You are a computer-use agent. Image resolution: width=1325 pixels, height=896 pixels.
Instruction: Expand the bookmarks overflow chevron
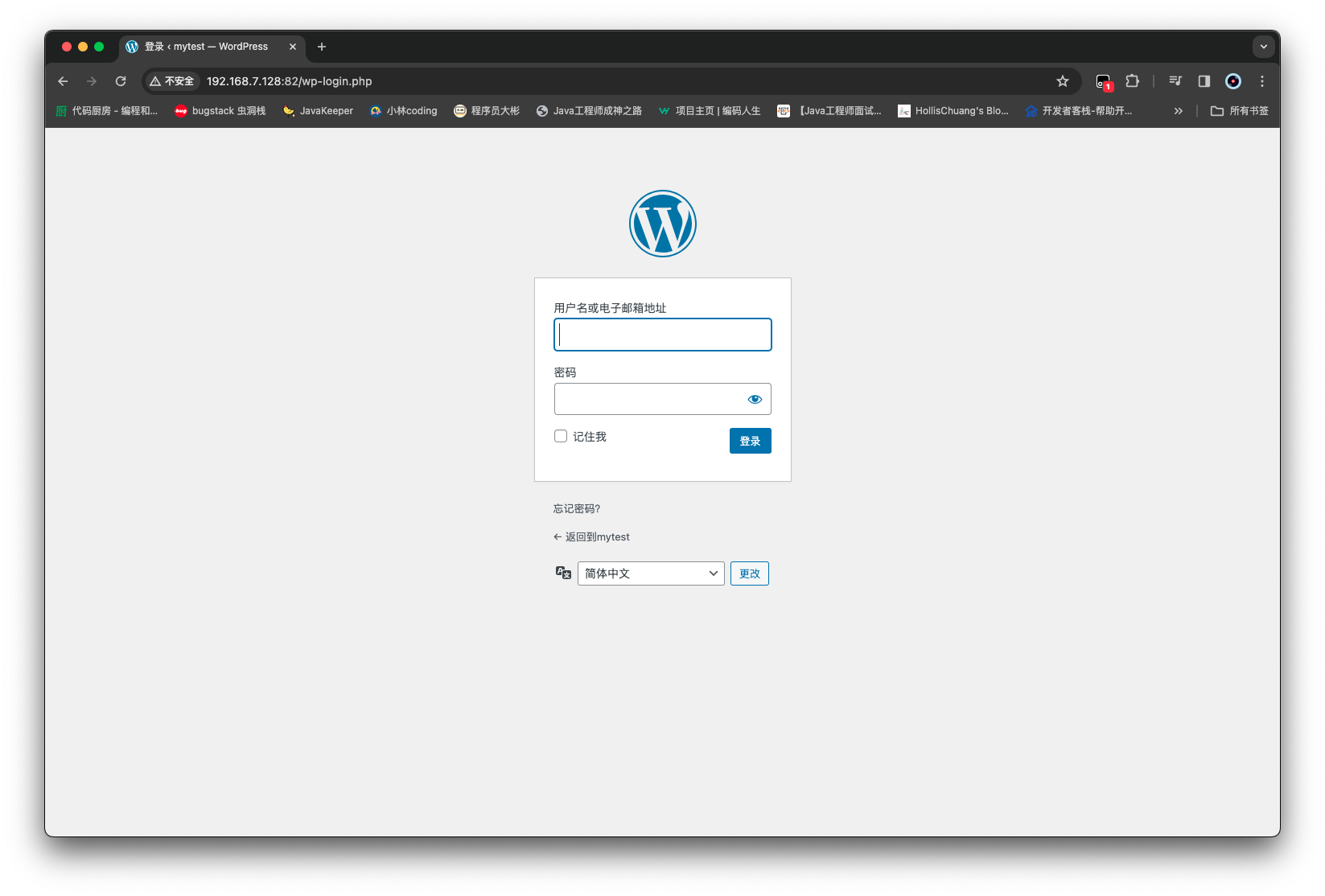pyautogui.click(x=1179, y=111)
